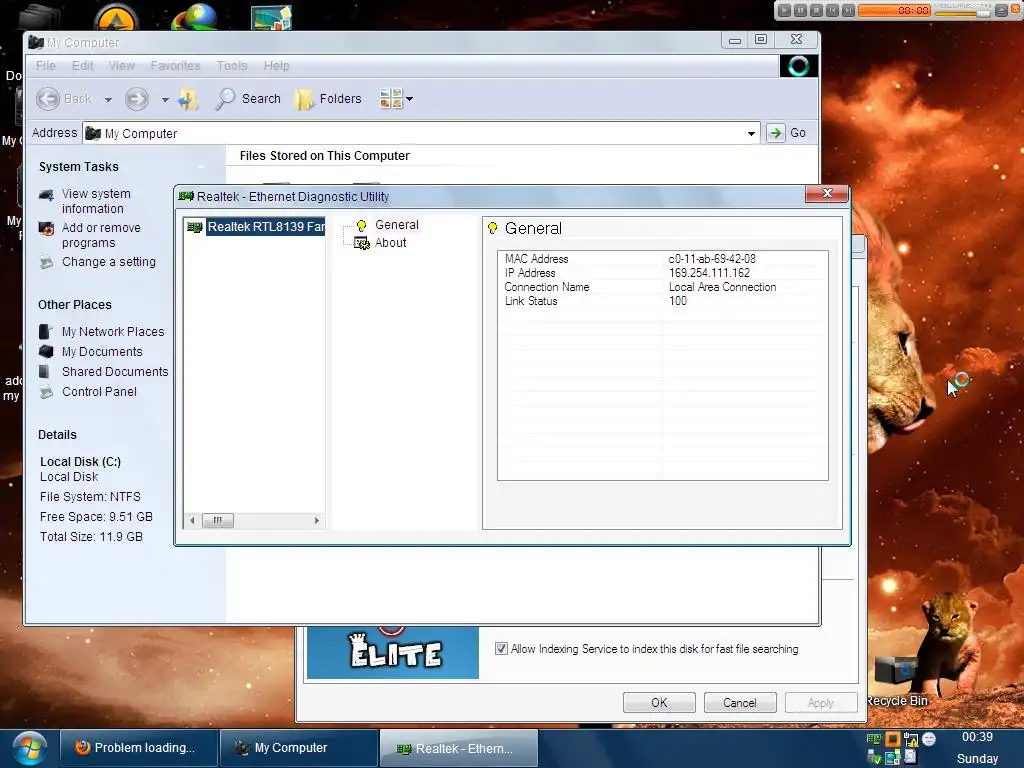Click the About icon in the Realtek tree
The height and width of the screenshot is (768, 1024).
pos(361,244)
